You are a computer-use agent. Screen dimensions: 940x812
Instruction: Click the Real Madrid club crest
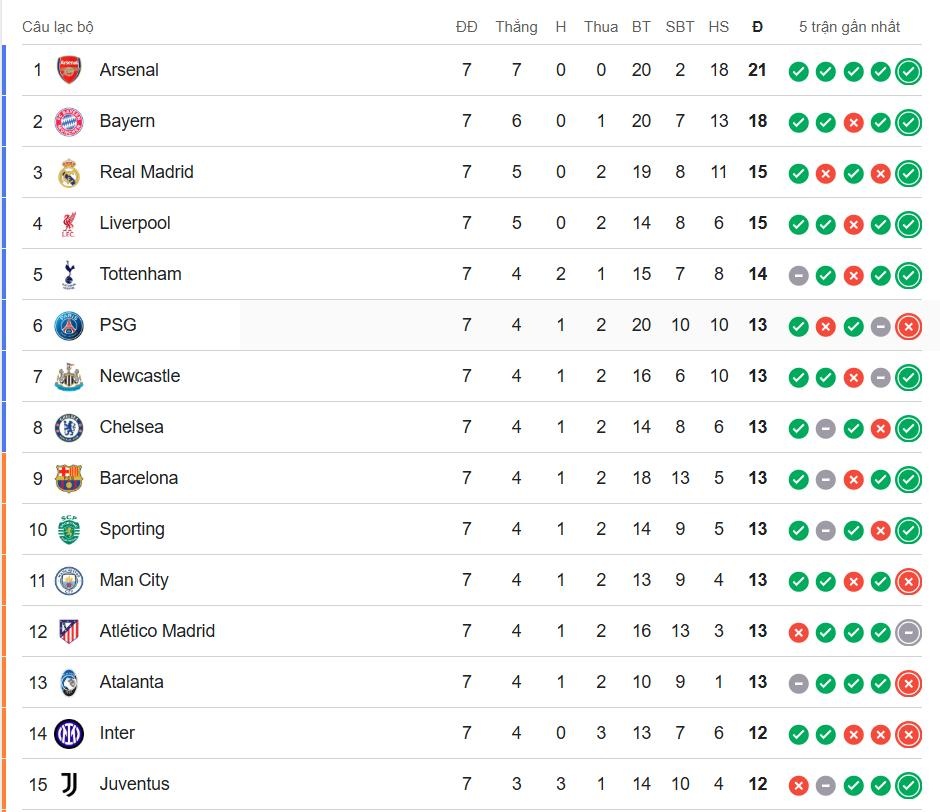[x=67, y=172]
